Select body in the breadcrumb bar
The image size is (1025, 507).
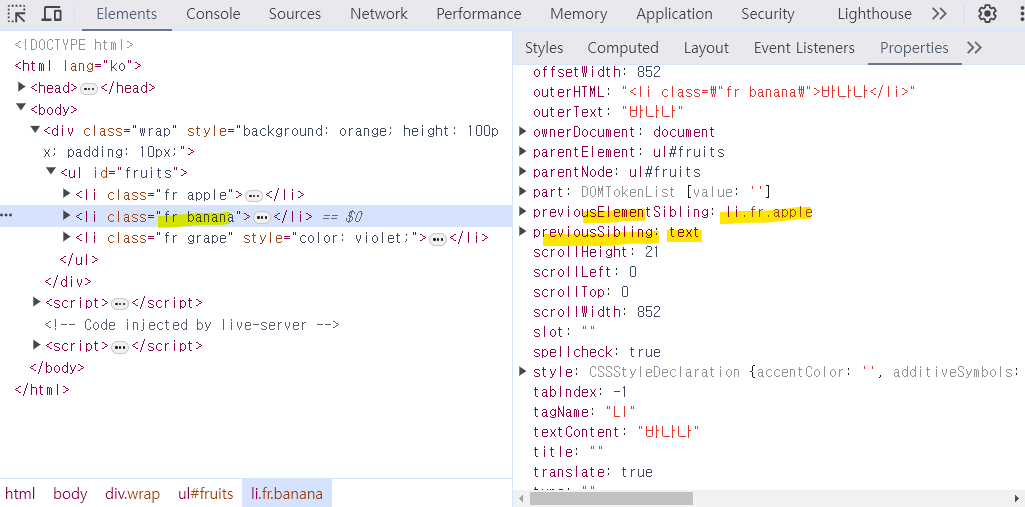click(71, 493)
